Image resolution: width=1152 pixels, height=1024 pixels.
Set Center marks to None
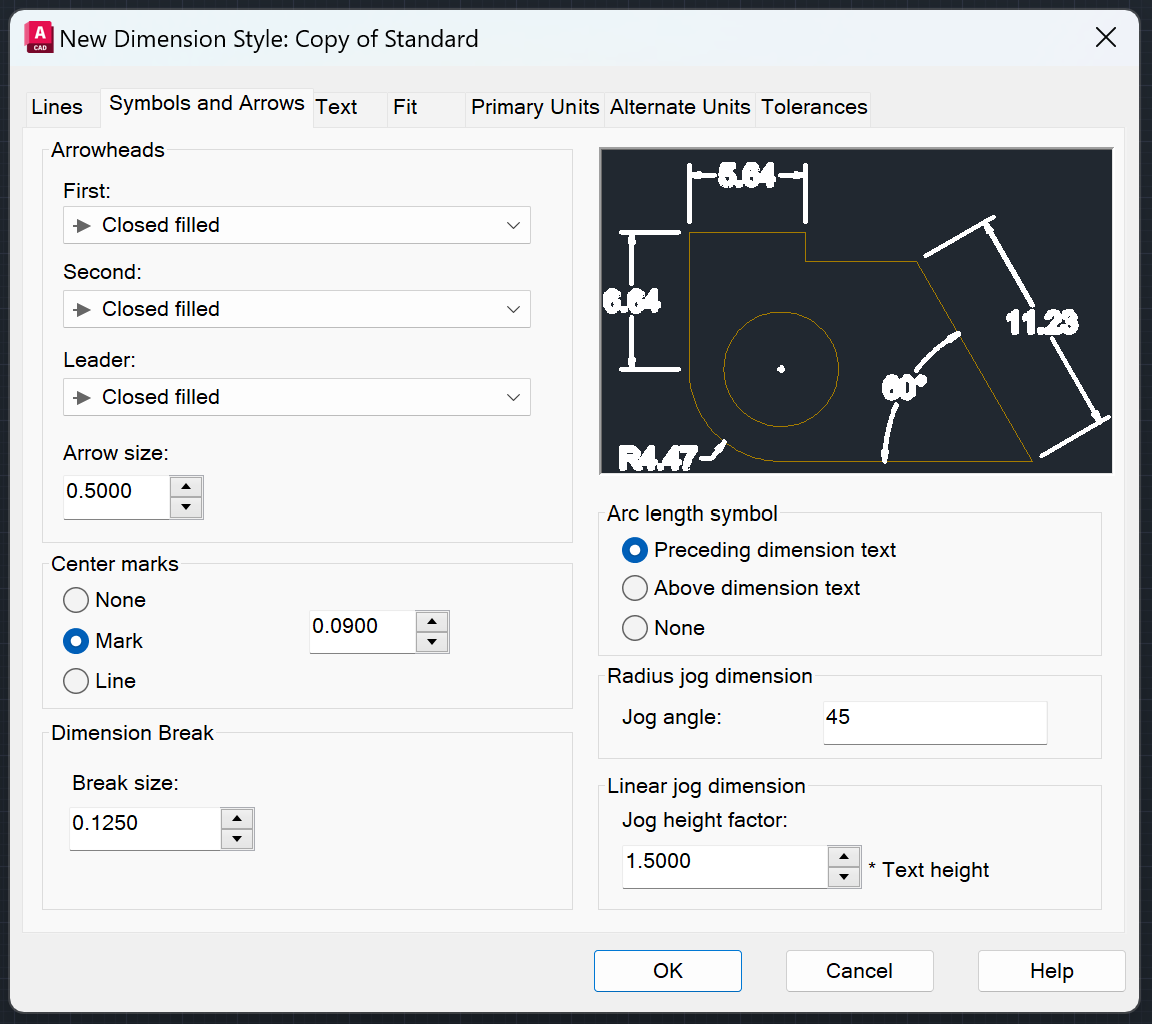pyautogui.click(x=75, y=600)
